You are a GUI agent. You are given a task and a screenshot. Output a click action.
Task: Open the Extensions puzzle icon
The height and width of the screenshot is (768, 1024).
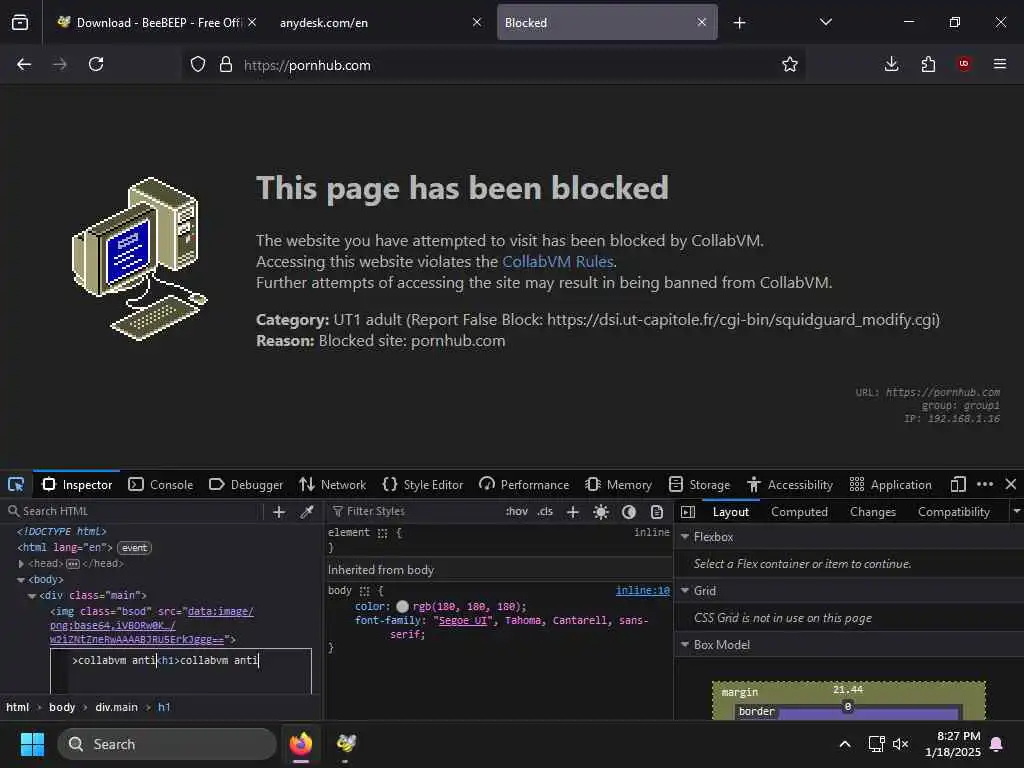pyautogui.click(x=928, y=64)
